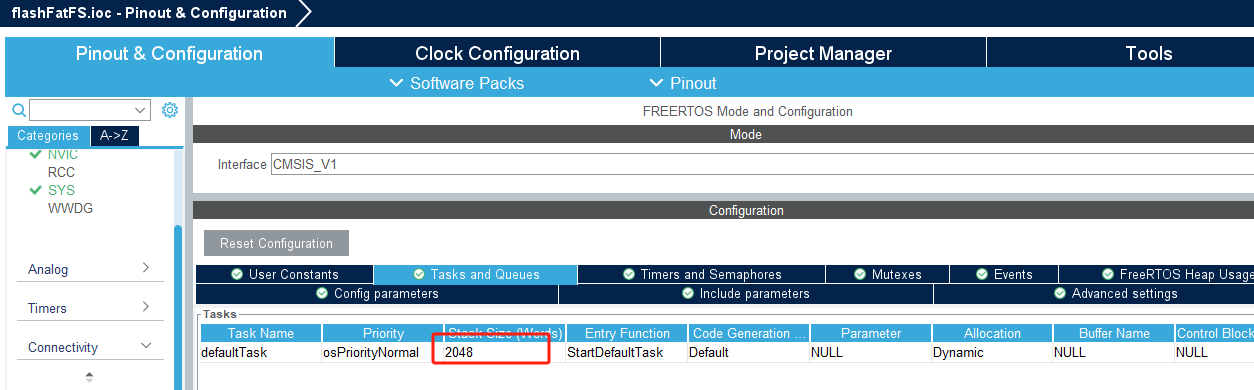Expand the Timers category
The width and height of the screenshot is (1254, 390).
click(90, 308)
